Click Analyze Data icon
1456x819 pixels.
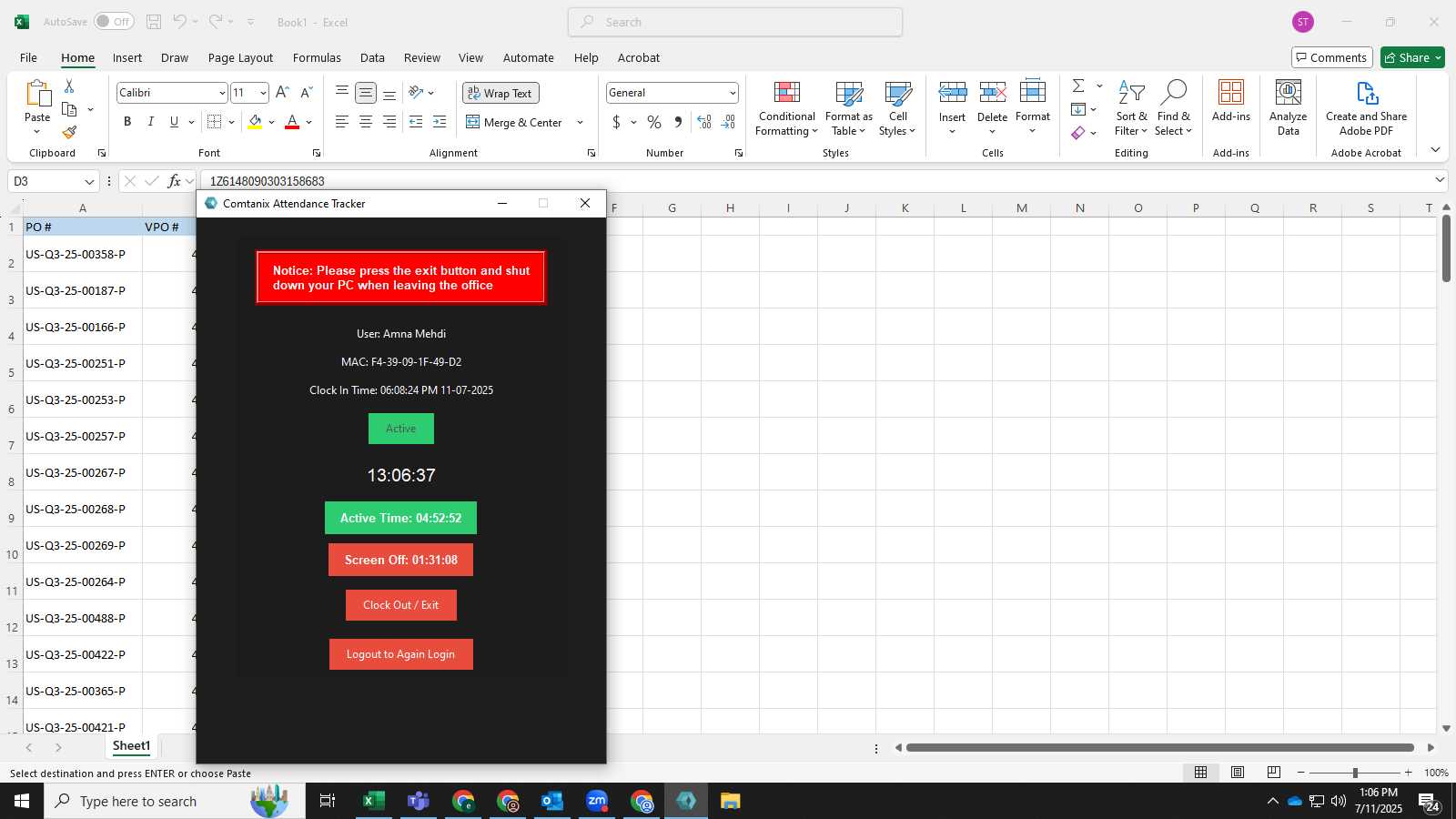click(1289, 92)
